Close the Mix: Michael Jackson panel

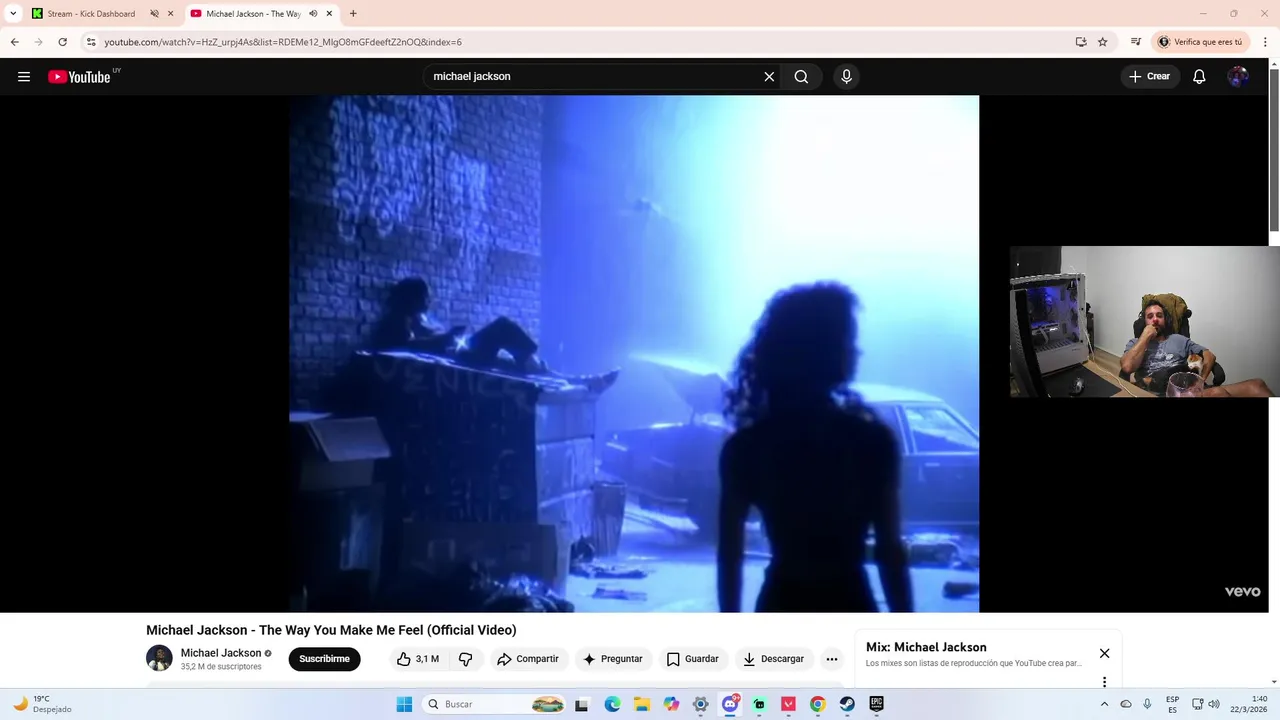pos(1104,653)
